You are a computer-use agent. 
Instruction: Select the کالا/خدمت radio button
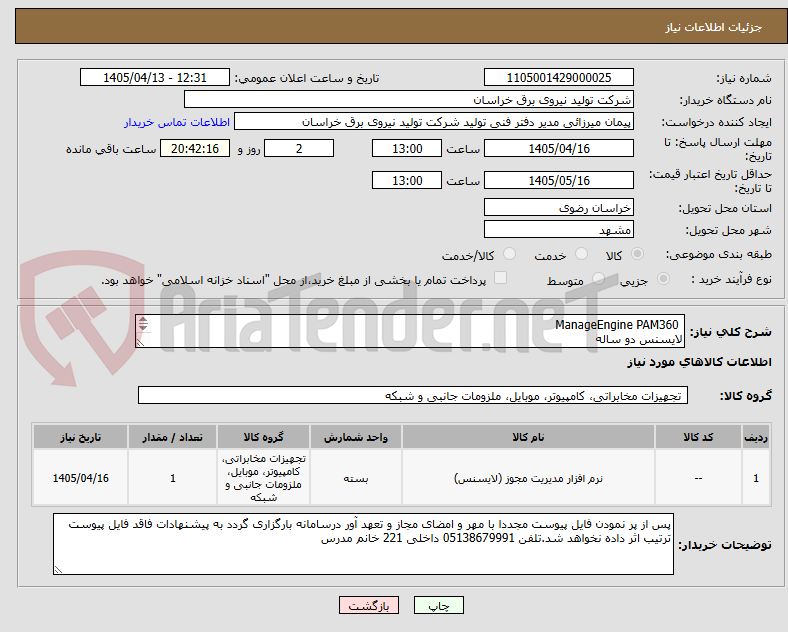pos(509,254)
